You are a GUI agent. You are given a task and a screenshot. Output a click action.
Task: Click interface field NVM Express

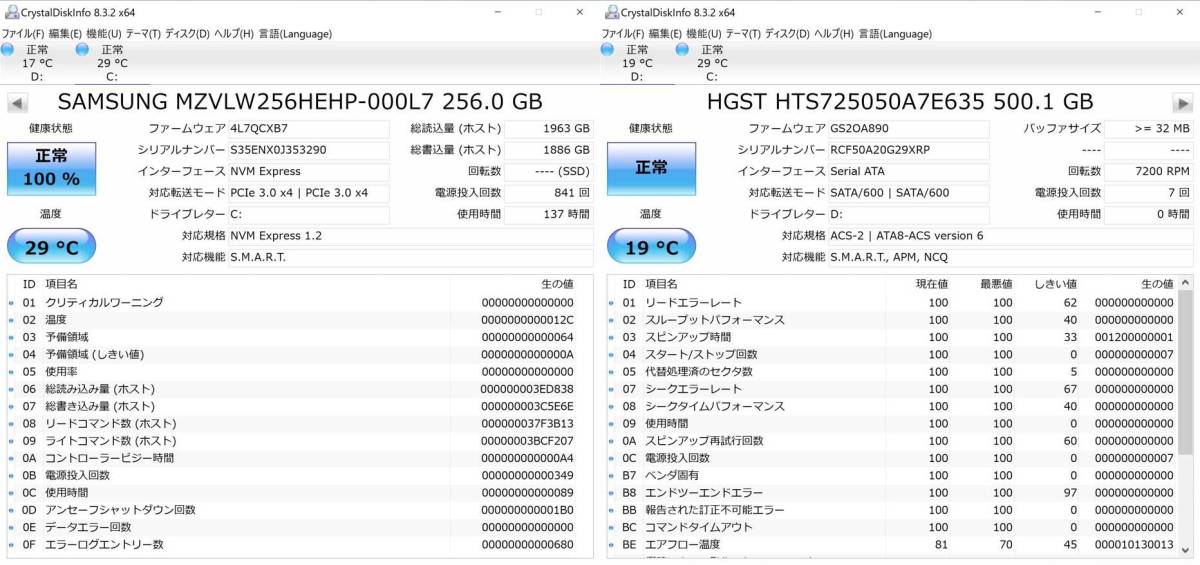pos(308,172)
